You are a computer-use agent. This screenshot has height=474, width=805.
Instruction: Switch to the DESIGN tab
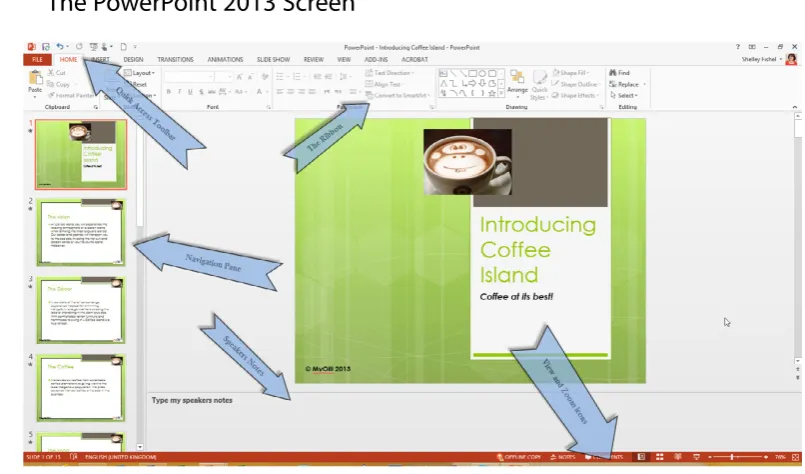pyautogui.click(x=133, y=60)
